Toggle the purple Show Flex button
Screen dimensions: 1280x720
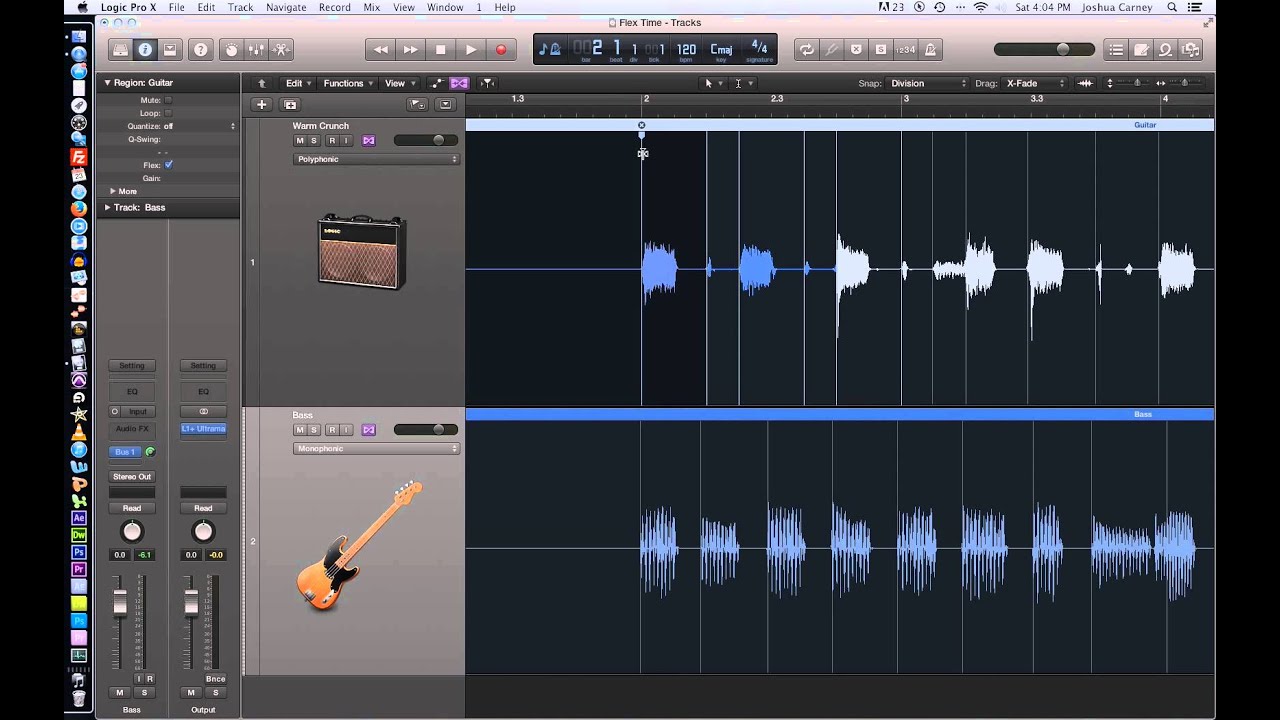point(459,83)
